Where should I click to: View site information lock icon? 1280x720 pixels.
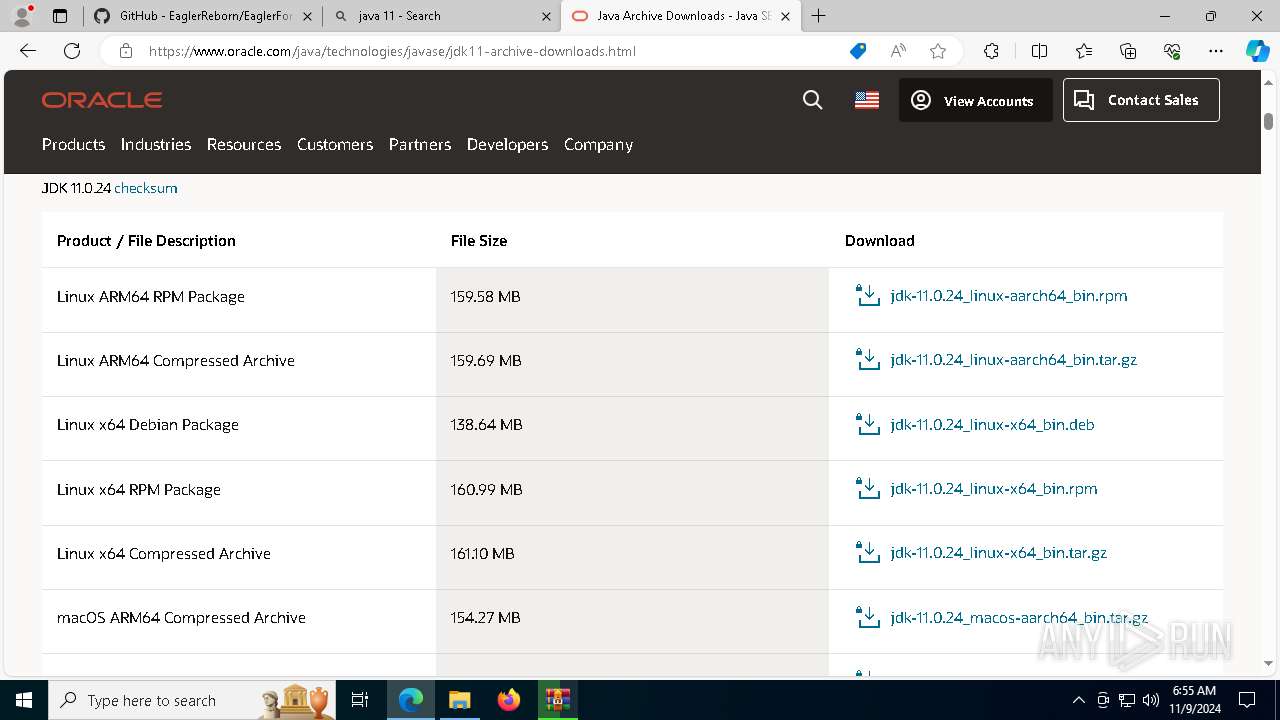point(126,51)
